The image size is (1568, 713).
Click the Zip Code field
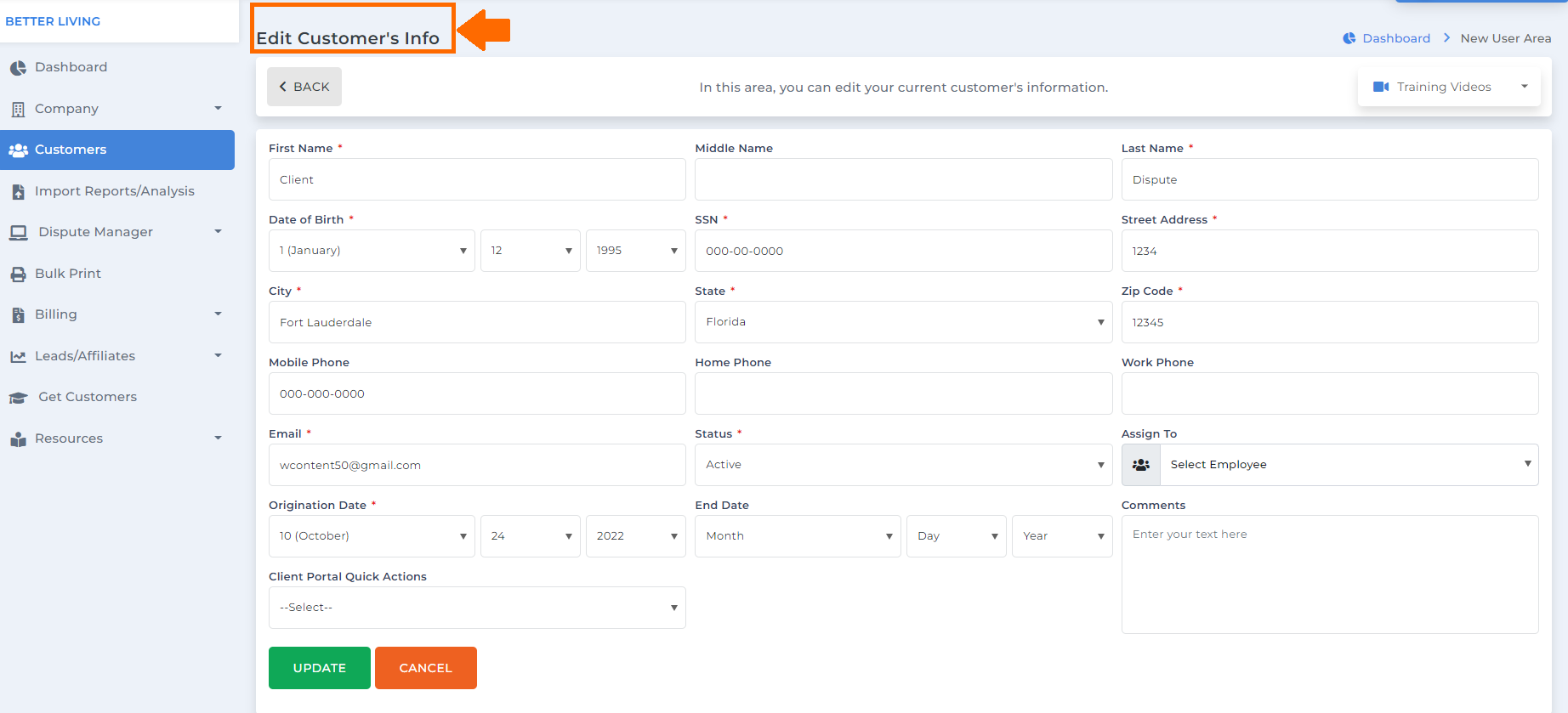(1330, 322)
